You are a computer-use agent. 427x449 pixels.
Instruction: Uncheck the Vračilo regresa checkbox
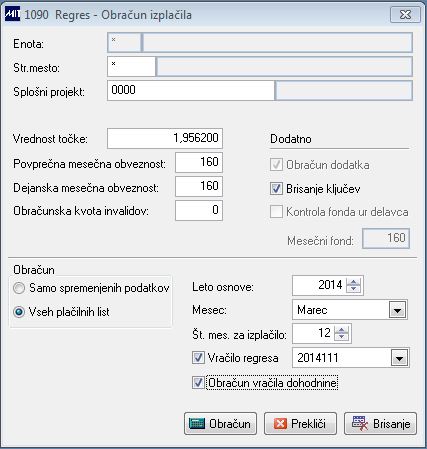198,358
